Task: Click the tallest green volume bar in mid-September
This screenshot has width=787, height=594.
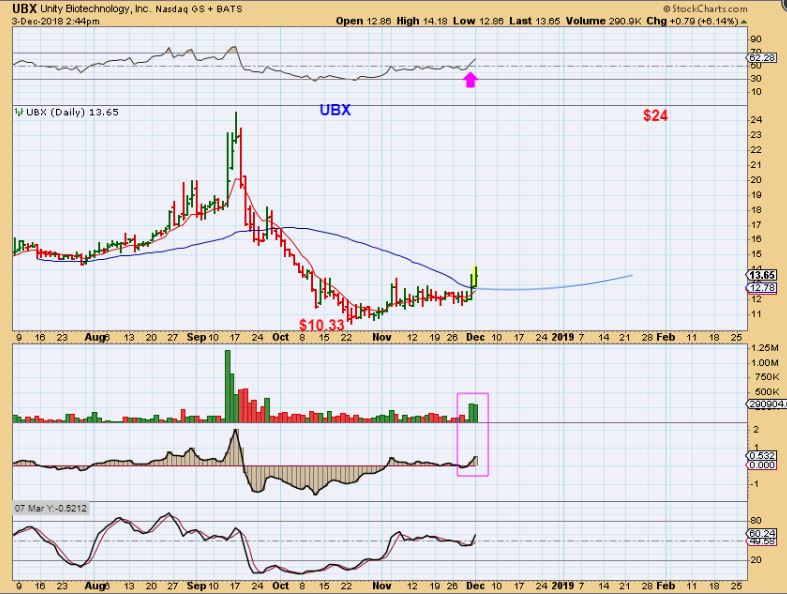Action: point(227,386)
